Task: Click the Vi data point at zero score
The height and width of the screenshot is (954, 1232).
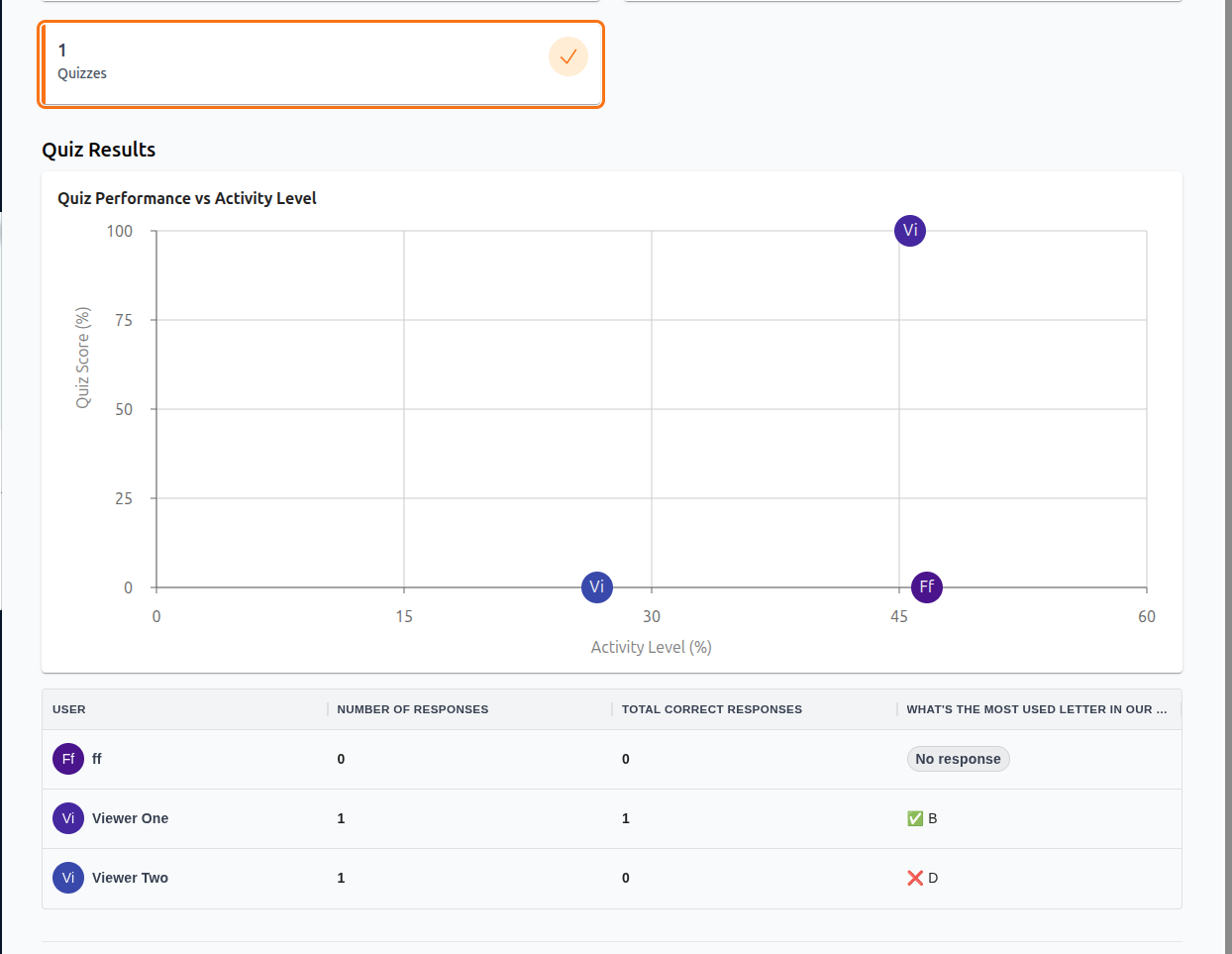Action: pyautogui.click(x=597, y=586)
